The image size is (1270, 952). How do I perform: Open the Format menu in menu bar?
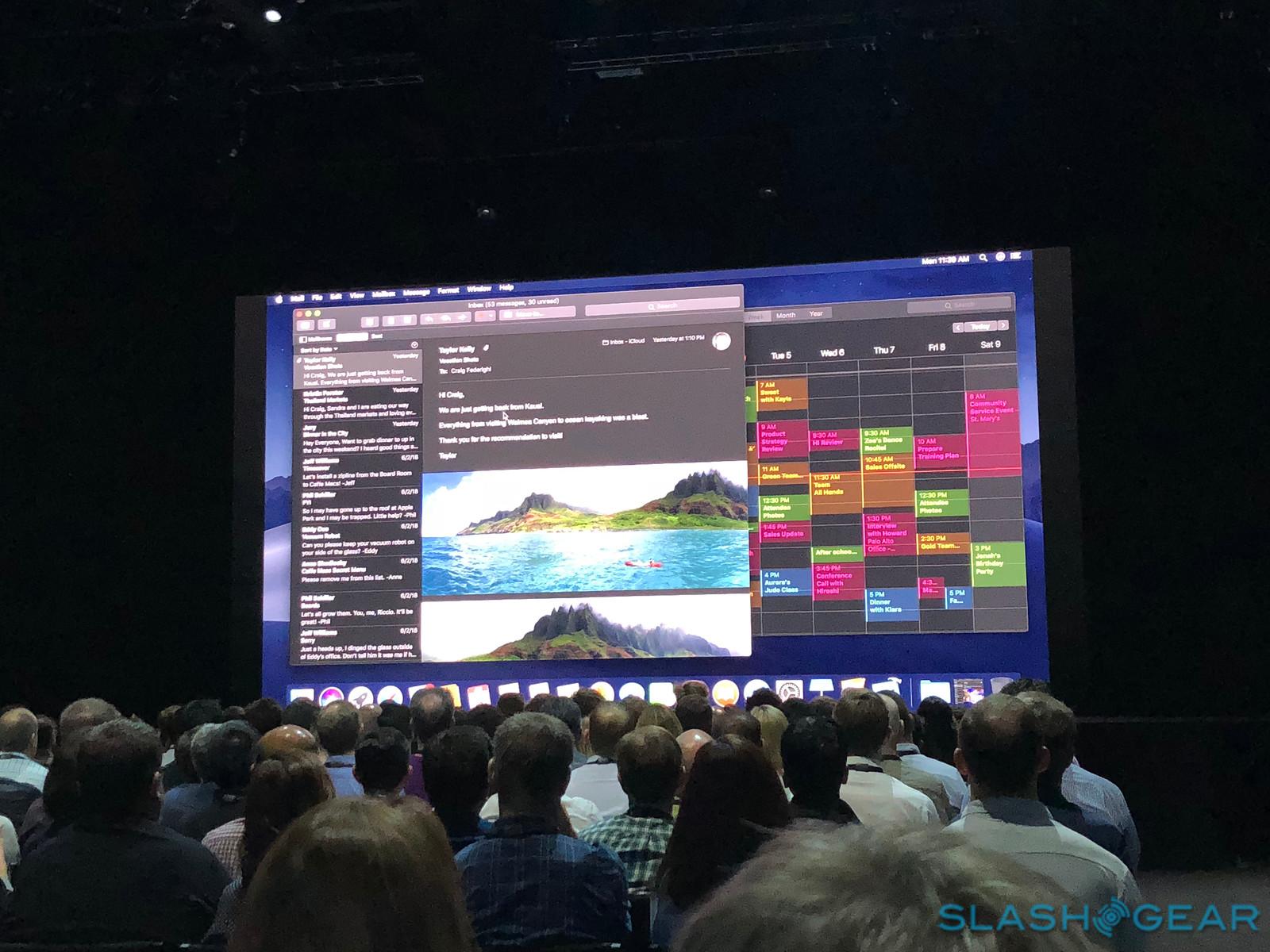[448, 291]
